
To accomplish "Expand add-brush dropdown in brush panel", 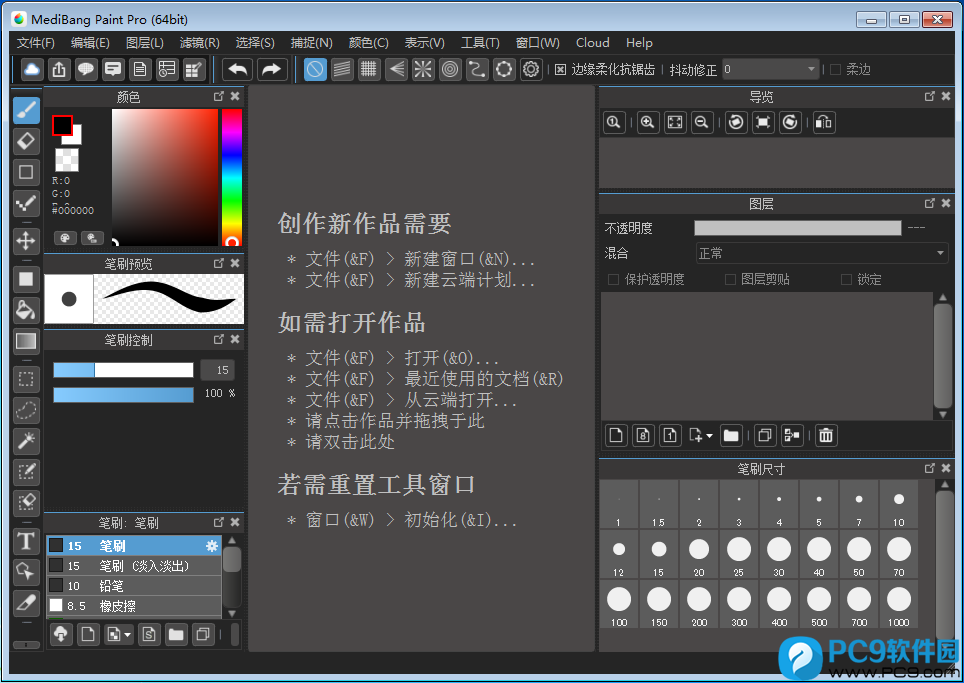I will [x=128, y=634].
